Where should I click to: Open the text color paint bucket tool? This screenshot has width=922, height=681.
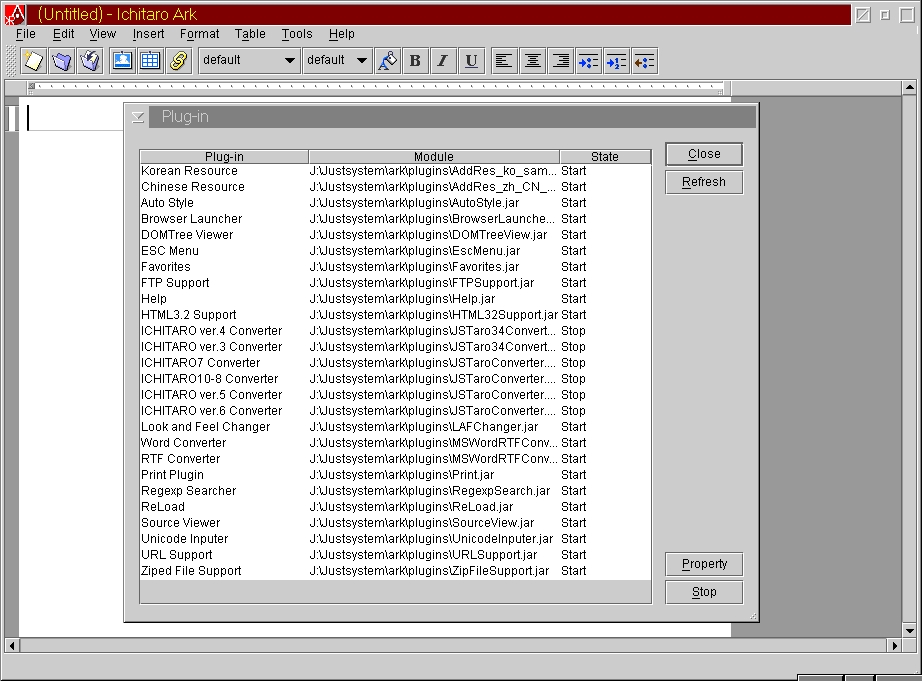pyautogui.click(x=387, y=61)
